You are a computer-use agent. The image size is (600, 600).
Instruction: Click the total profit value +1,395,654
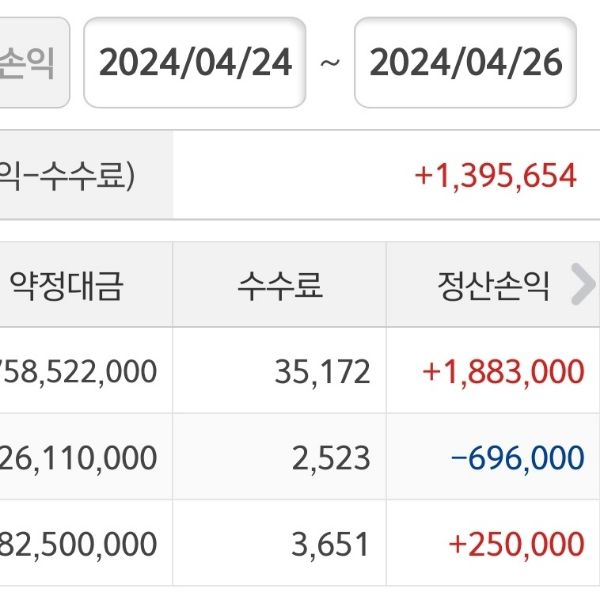tap(496, 176)
